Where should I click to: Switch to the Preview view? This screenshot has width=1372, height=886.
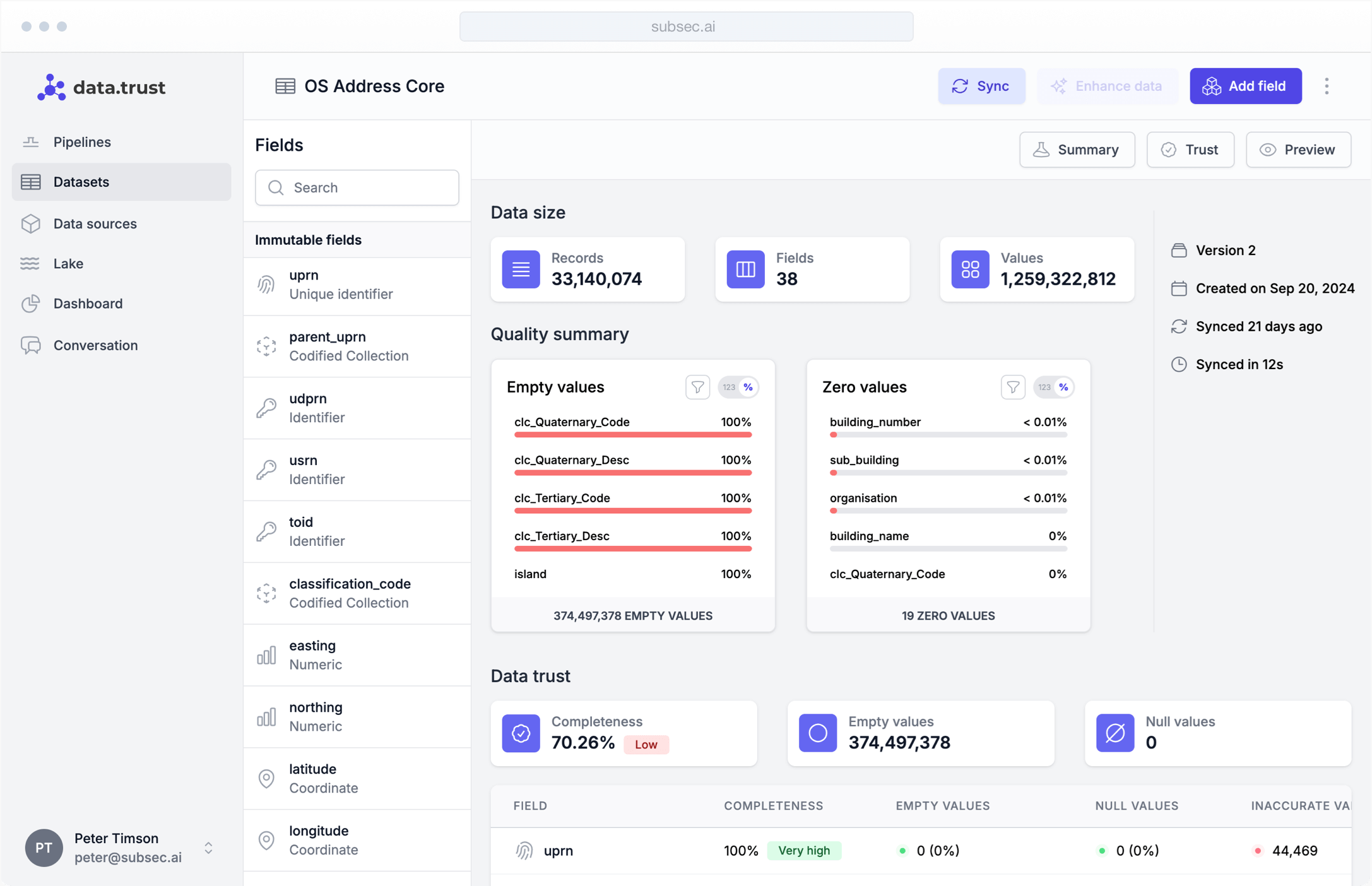1298,150
